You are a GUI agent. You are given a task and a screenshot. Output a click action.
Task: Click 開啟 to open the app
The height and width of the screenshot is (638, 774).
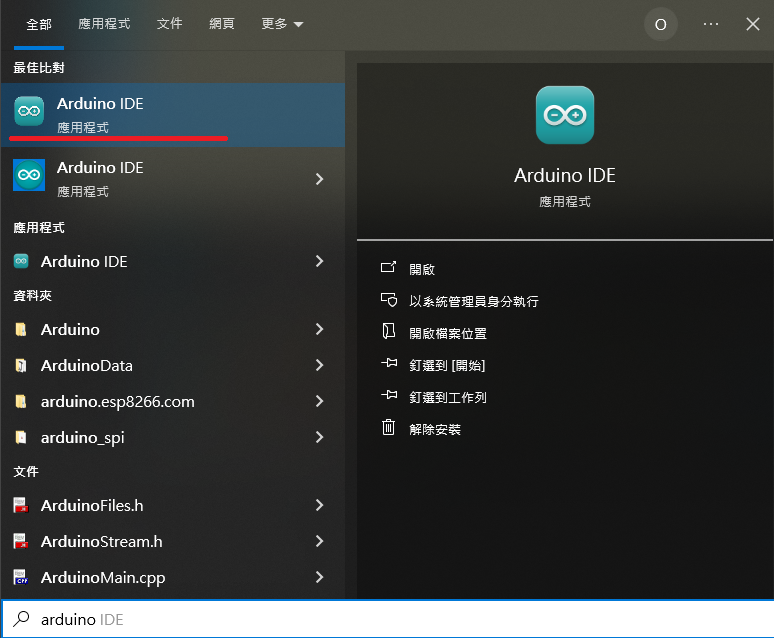click(422, 269)
